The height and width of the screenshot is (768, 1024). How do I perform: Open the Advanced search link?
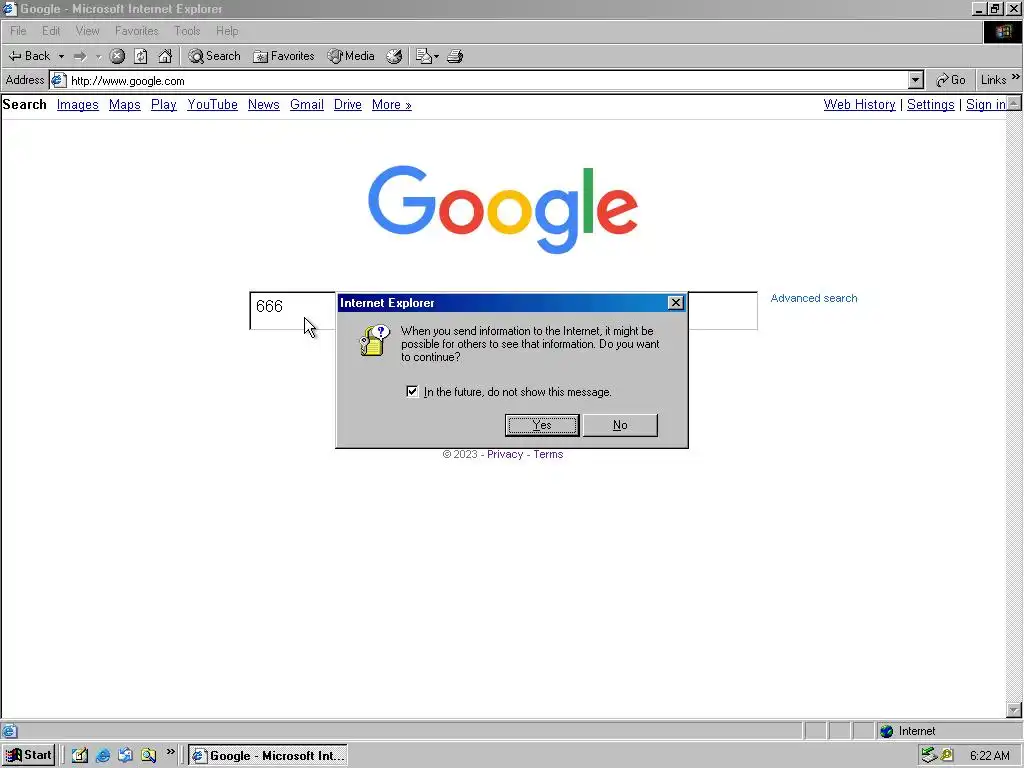[814, 298]
